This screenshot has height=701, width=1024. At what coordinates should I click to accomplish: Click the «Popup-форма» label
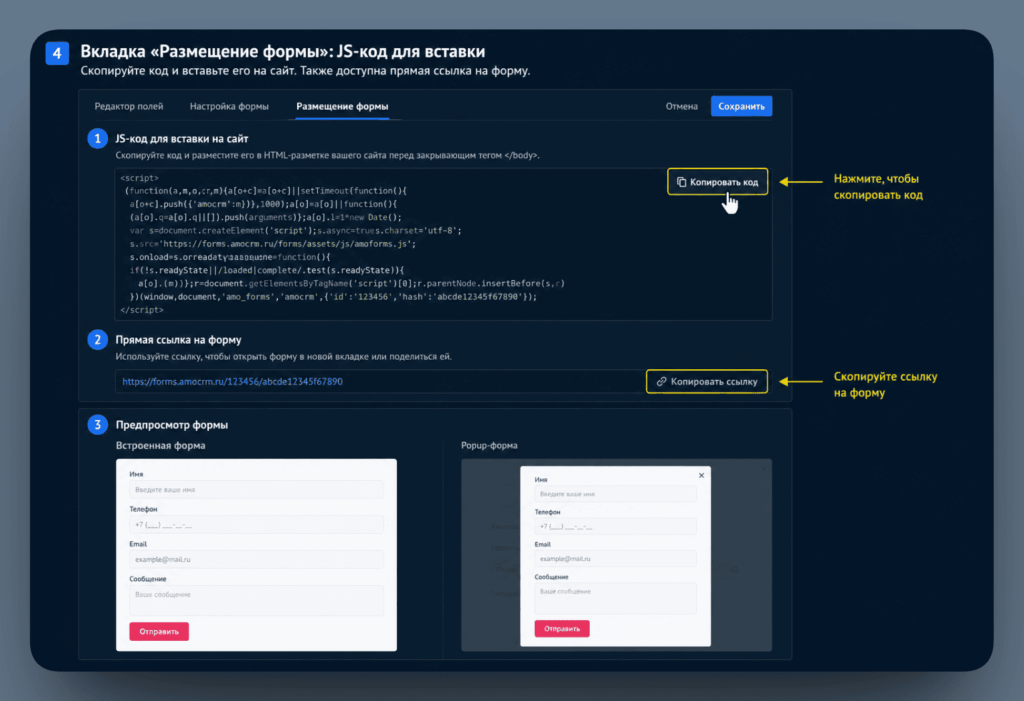(489, 446)
